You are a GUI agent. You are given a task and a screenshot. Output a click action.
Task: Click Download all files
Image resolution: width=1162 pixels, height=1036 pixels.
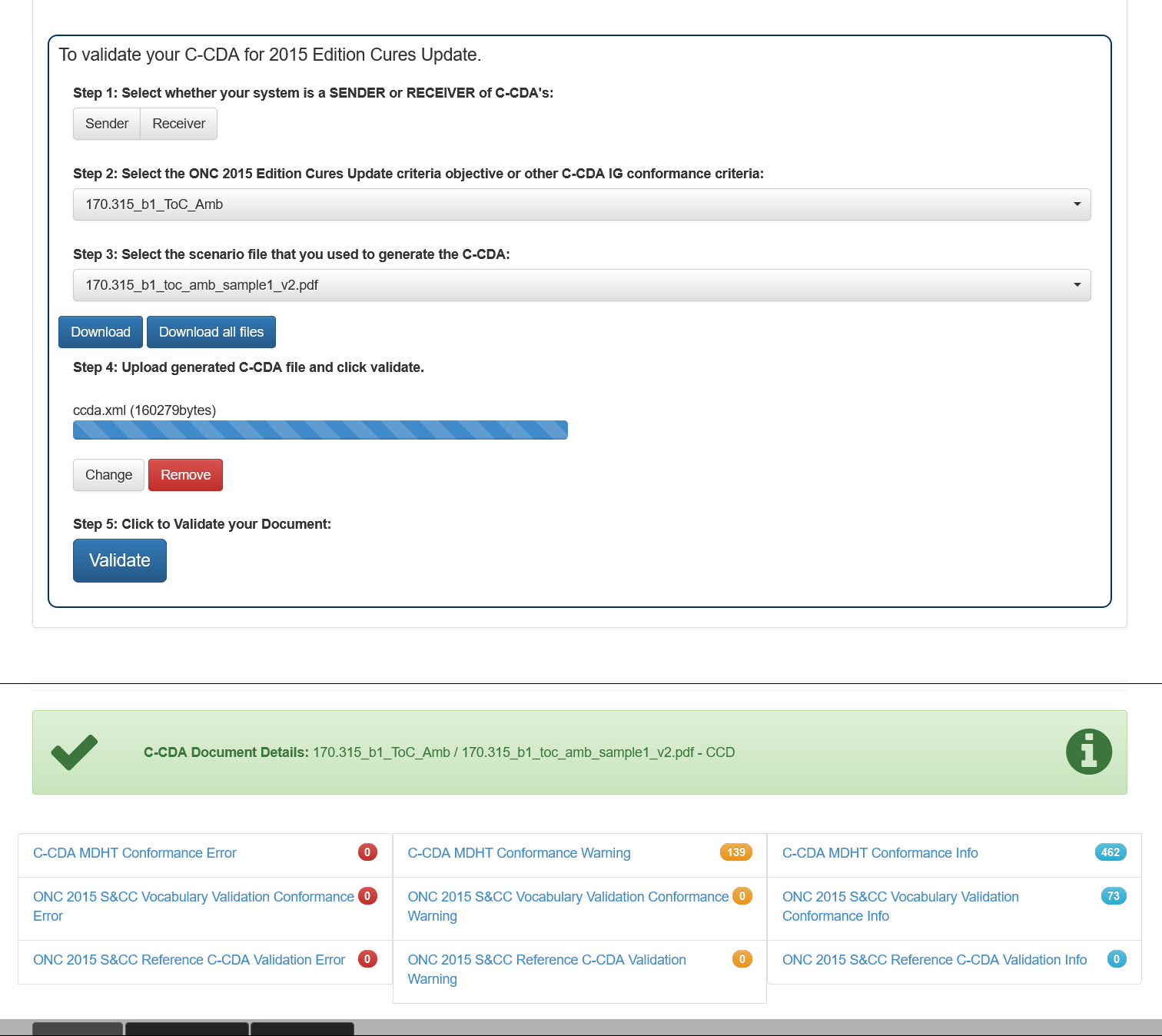click(x=211, y=331)
